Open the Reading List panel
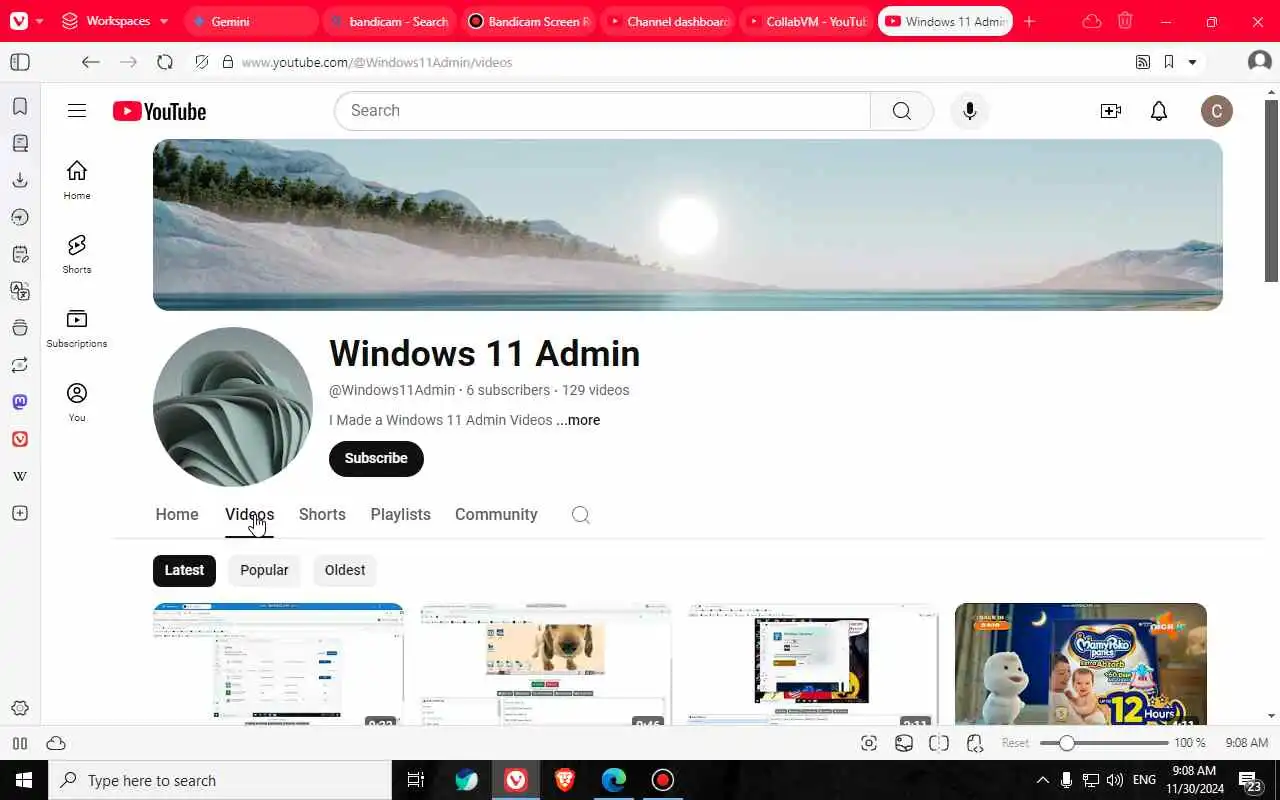 coord(20,143)
